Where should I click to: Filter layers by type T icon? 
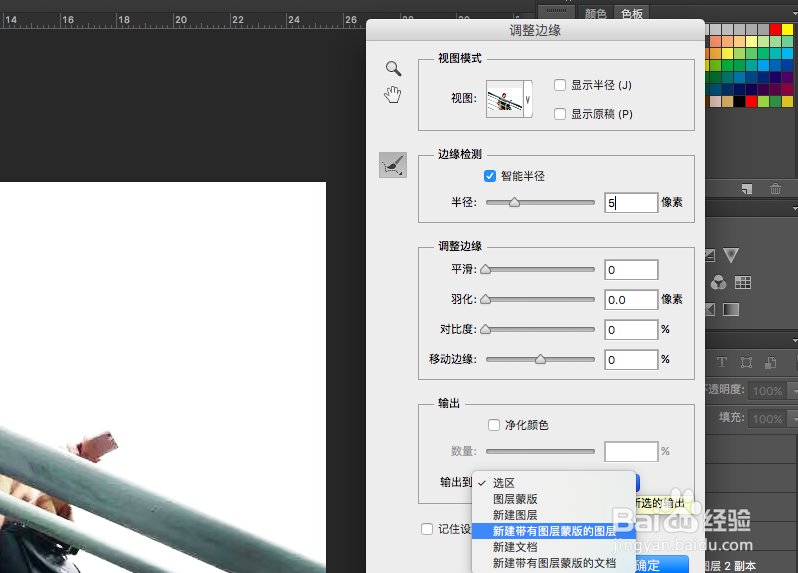(x=722, y=362)
